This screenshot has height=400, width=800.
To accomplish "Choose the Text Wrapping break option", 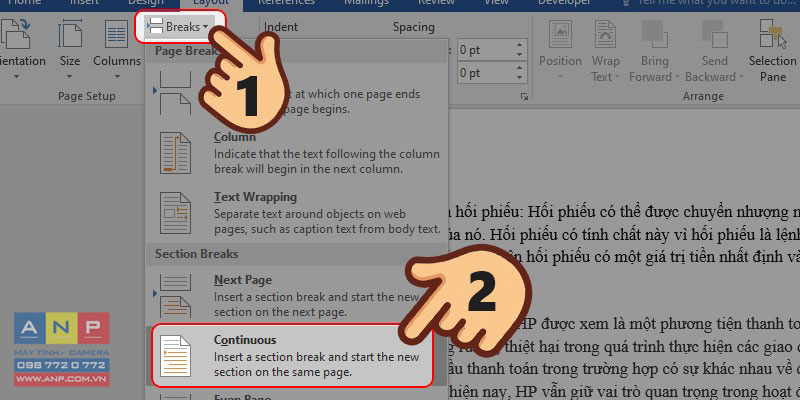I will 297,213.
